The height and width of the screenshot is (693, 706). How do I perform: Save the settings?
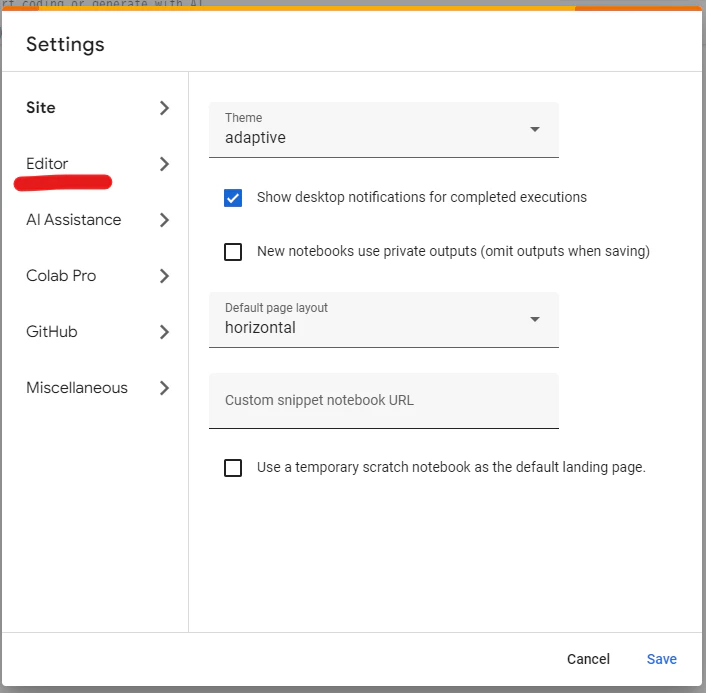click(661, 659)
